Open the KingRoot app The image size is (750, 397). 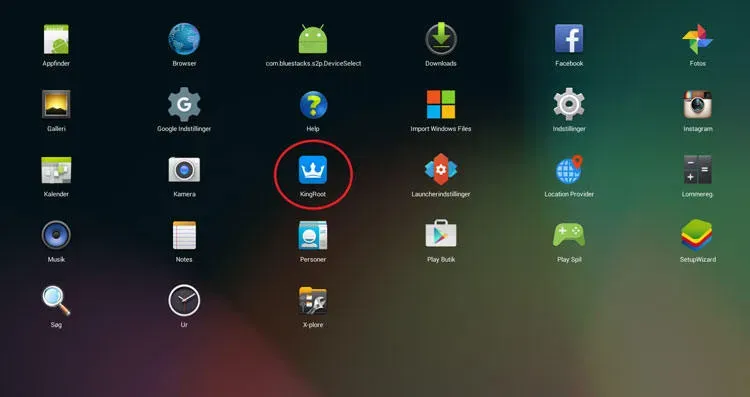(313, 170)
